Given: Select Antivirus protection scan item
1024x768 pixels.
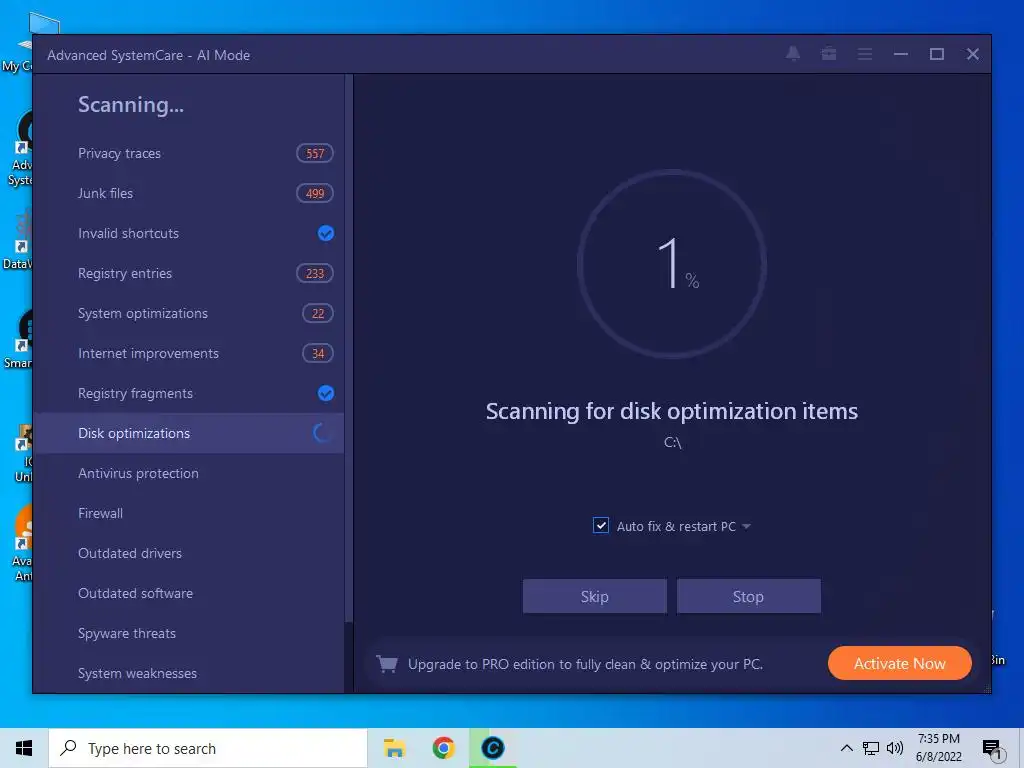Looking at the screenshot, I should click(x=188, y=473).
